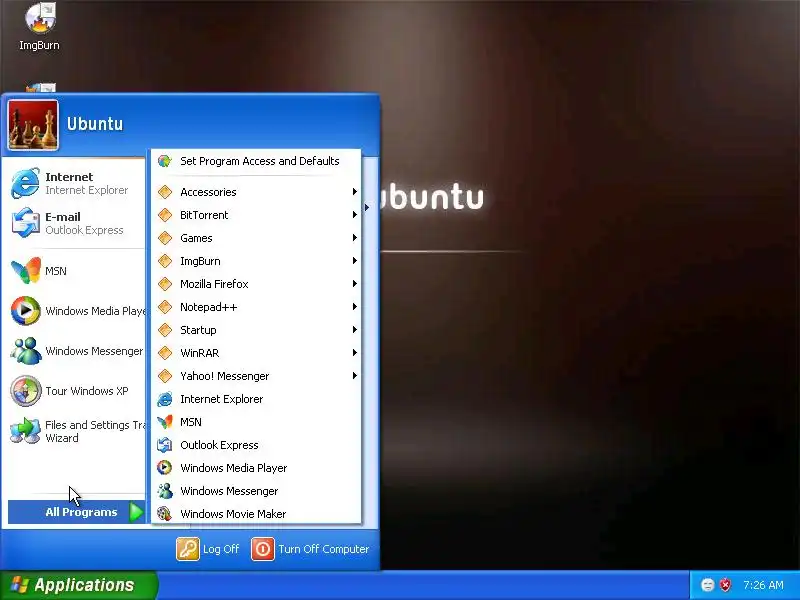This screenshot has width=800, height=600.
Task: Click the Log Off key icon
Action: (188, 549)
